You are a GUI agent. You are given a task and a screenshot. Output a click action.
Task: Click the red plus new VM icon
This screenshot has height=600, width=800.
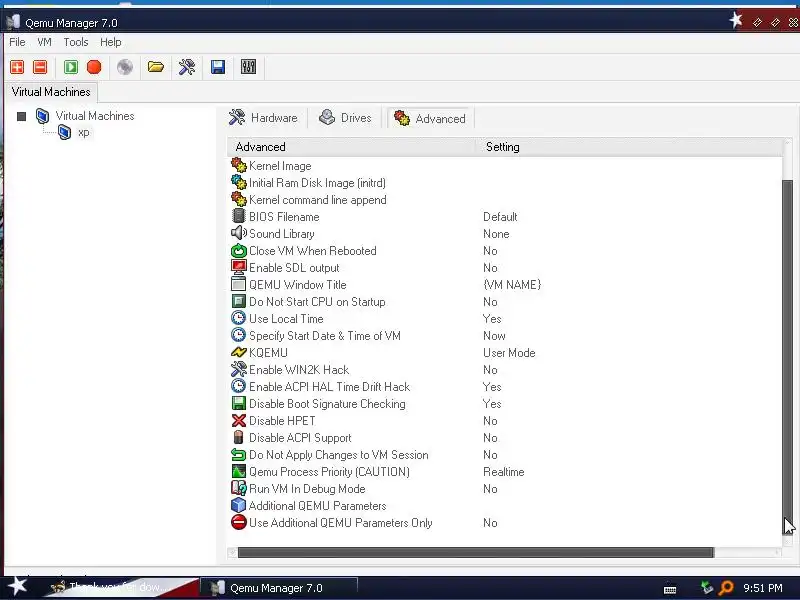pyautogui.click(x=17, y=67)
